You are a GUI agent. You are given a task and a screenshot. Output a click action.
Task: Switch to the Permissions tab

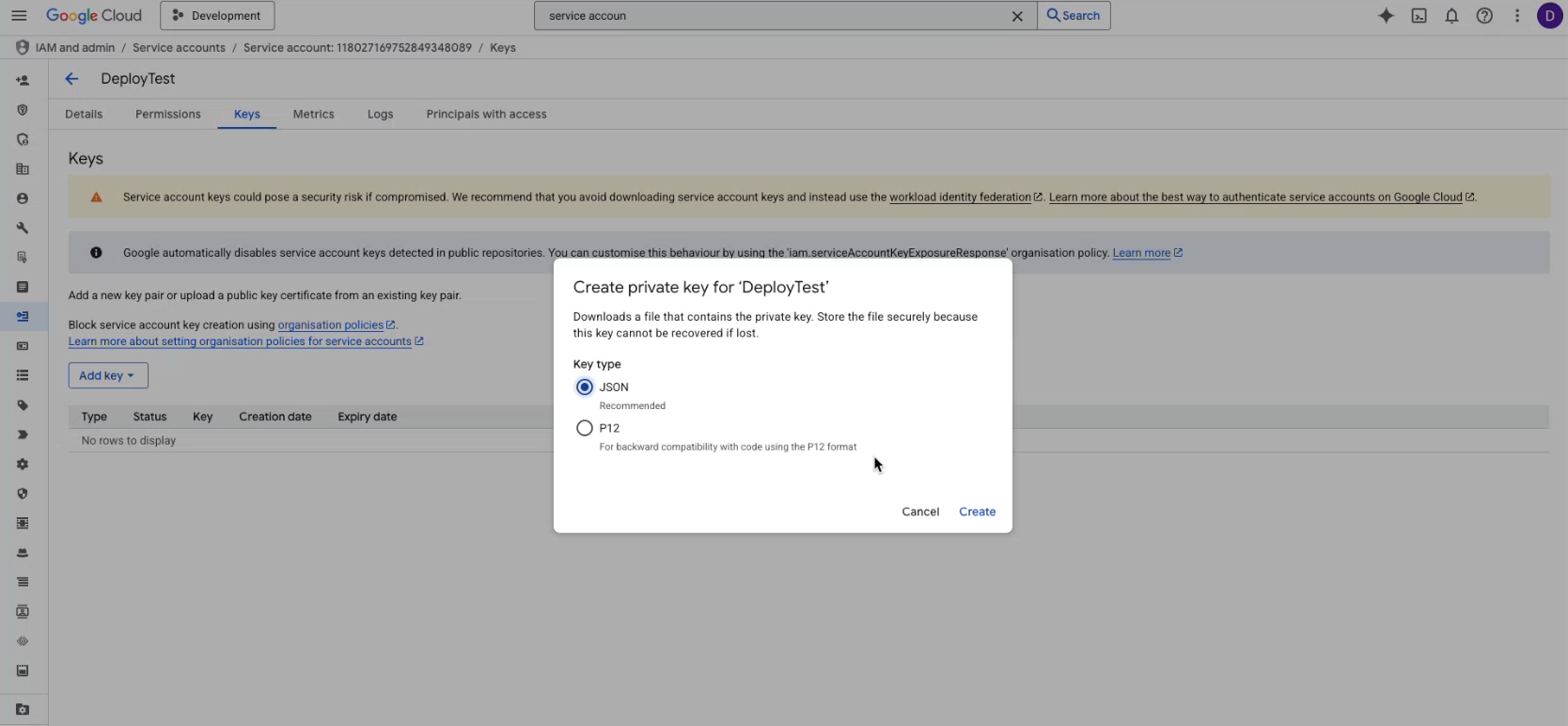[x=168, y=115]
